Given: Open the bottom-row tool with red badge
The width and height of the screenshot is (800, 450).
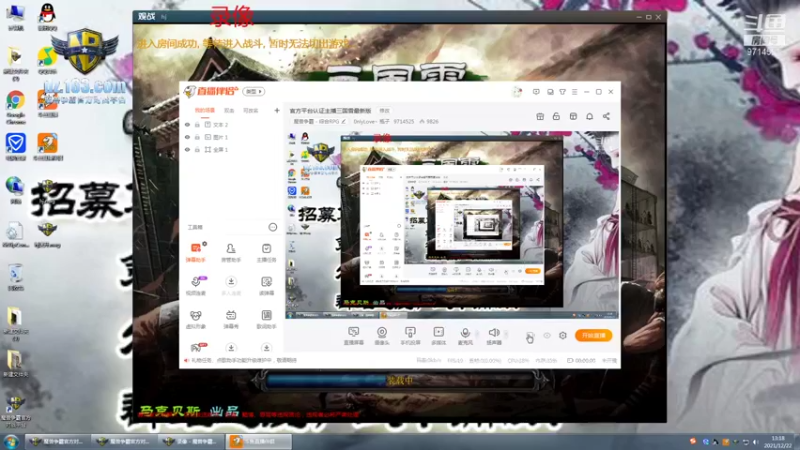Looking at the screenshot, I should coord(196,347).
